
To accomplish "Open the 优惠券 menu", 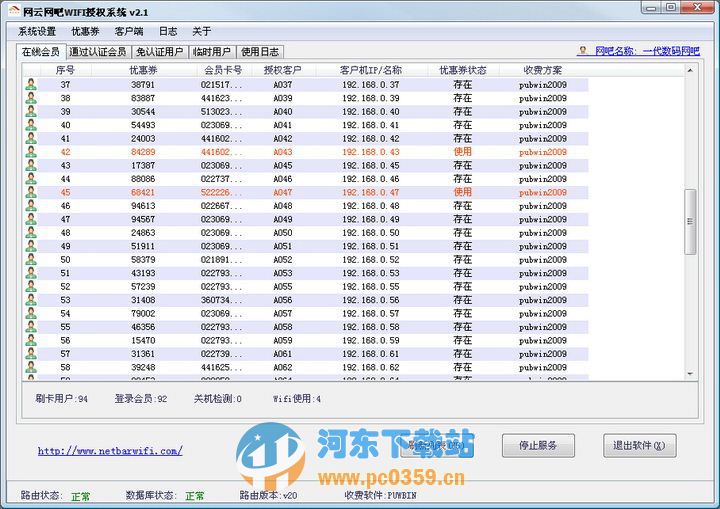I will (x=85, y=31).
